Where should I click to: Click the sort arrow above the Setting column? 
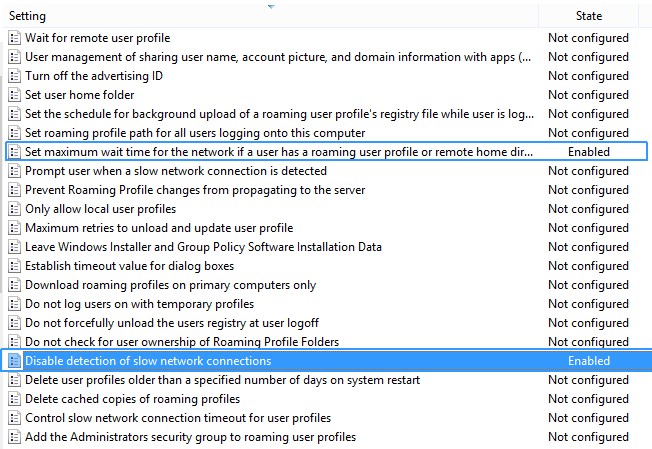click(x=271, y=7)
